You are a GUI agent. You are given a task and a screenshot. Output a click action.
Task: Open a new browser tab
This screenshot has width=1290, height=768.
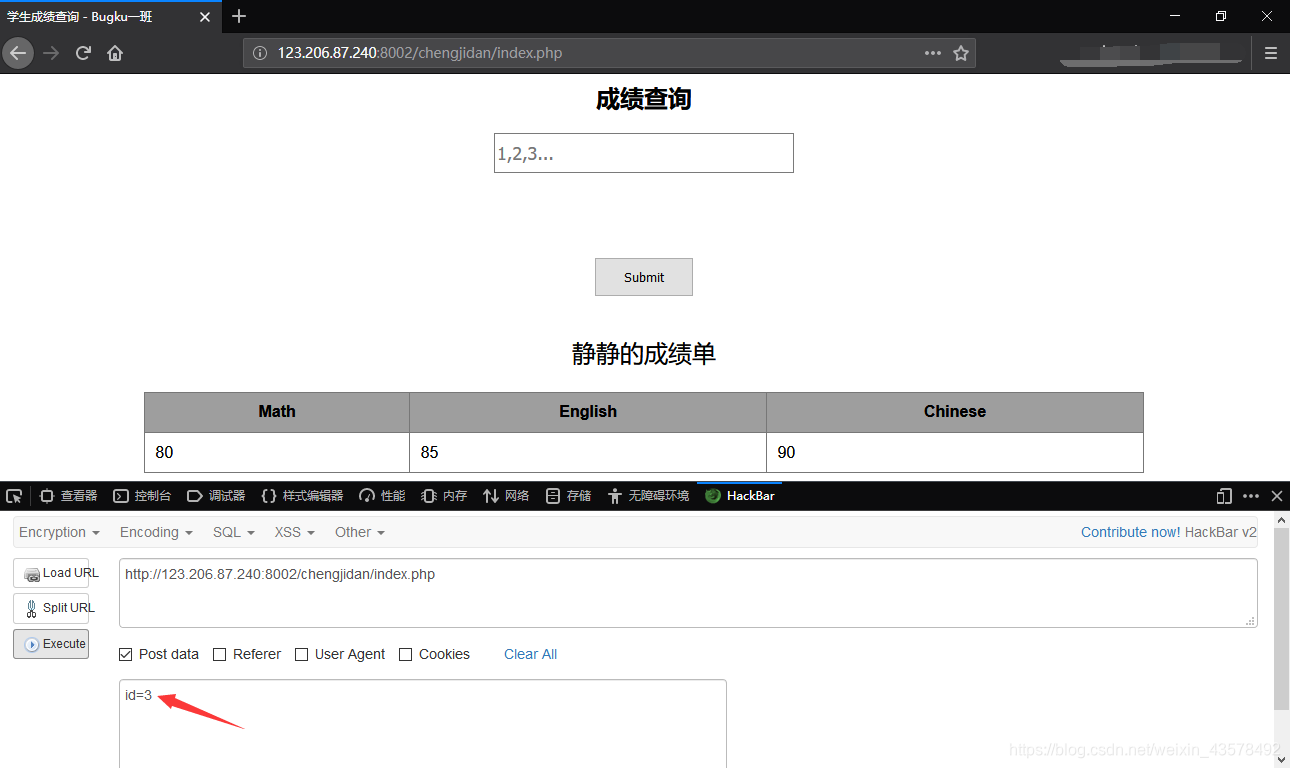pyautogui.click(x=239, y=16)
